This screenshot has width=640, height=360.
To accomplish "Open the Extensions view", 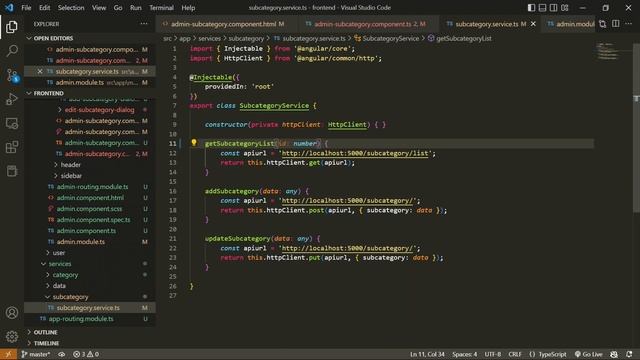I will point(12,147).
